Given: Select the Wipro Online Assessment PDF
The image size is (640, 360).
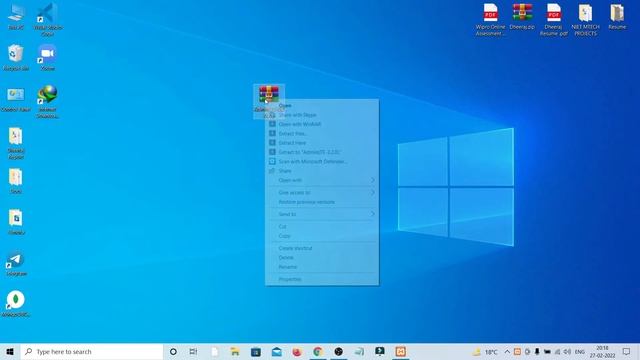Looking at the screenshot, I should tap(491, 20).
